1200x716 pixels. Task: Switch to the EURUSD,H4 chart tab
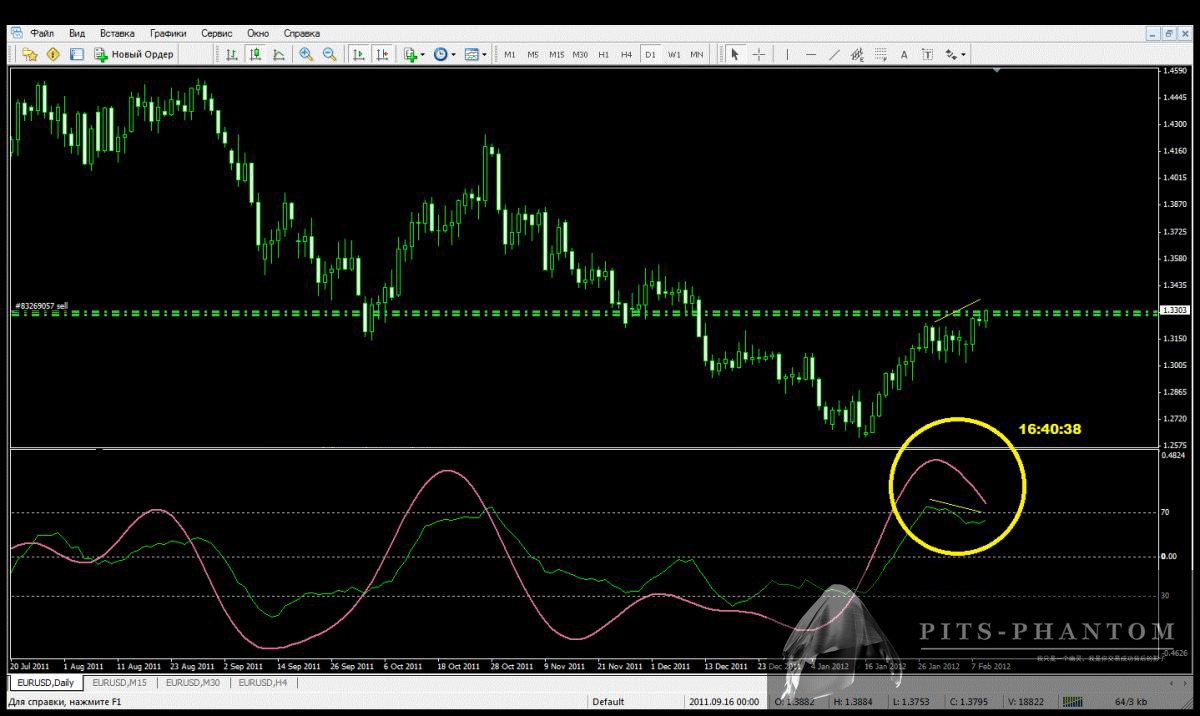pyautogui.click(x=264, y=683)
